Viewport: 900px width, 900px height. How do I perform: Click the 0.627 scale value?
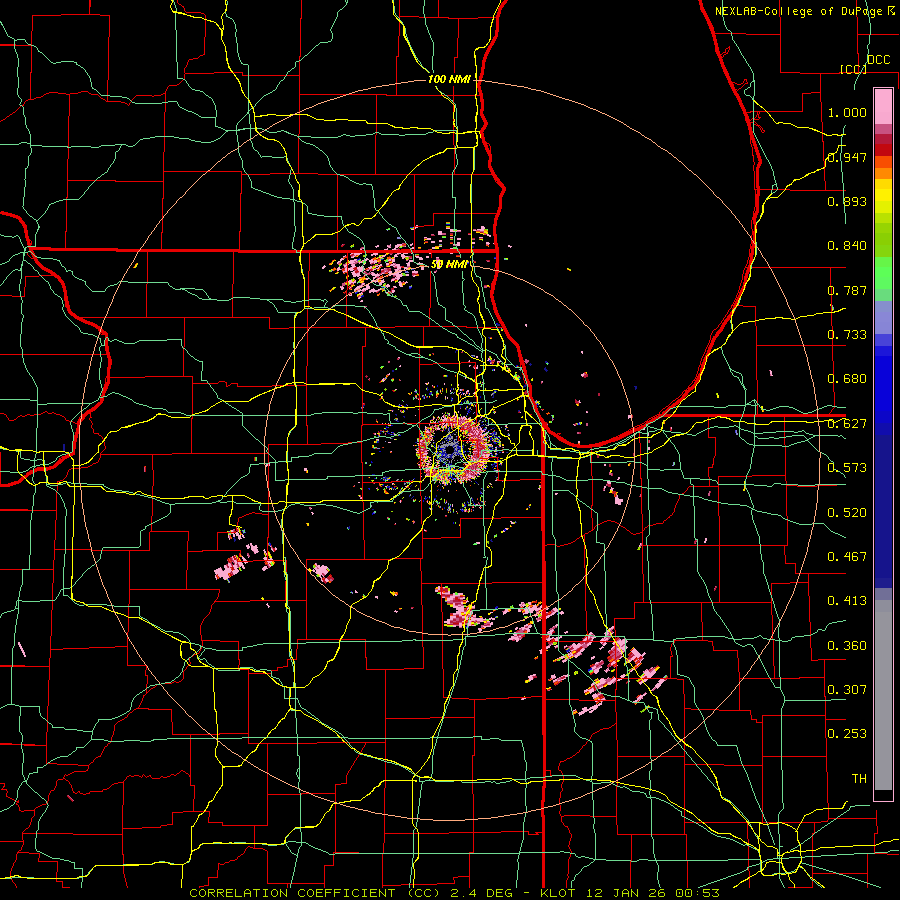pyautogui.click(x=847, y=424)
